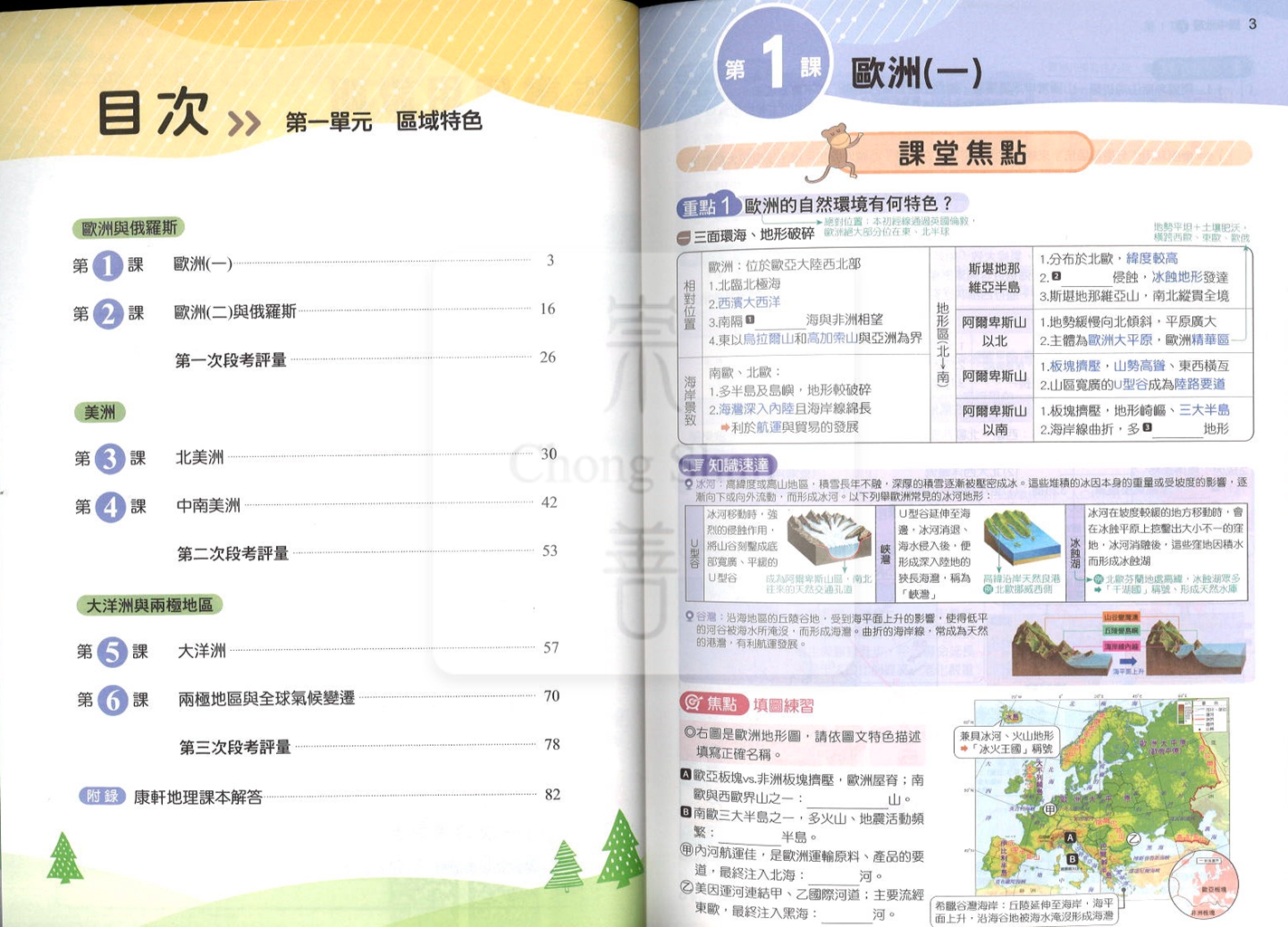
Task: Click page number 70 in contents
Action: [x=552, y=696]
